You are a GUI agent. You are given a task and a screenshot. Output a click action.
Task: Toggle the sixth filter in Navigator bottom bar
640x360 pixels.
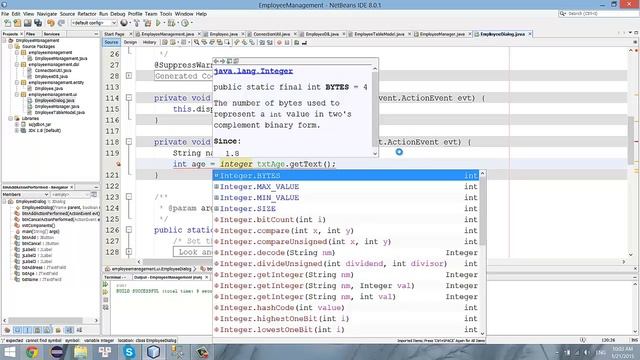point(58,330)
